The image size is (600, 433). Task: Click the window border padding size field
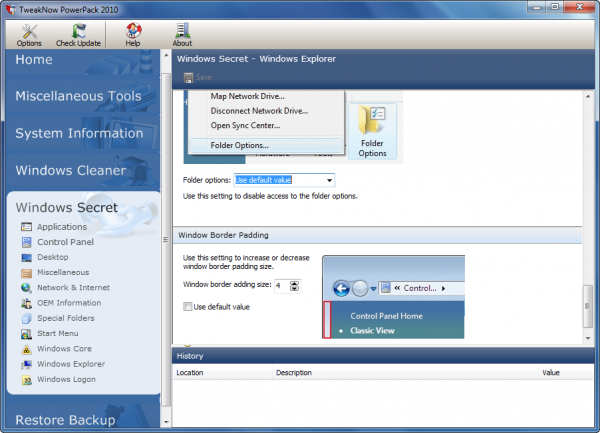coord(282,286)
